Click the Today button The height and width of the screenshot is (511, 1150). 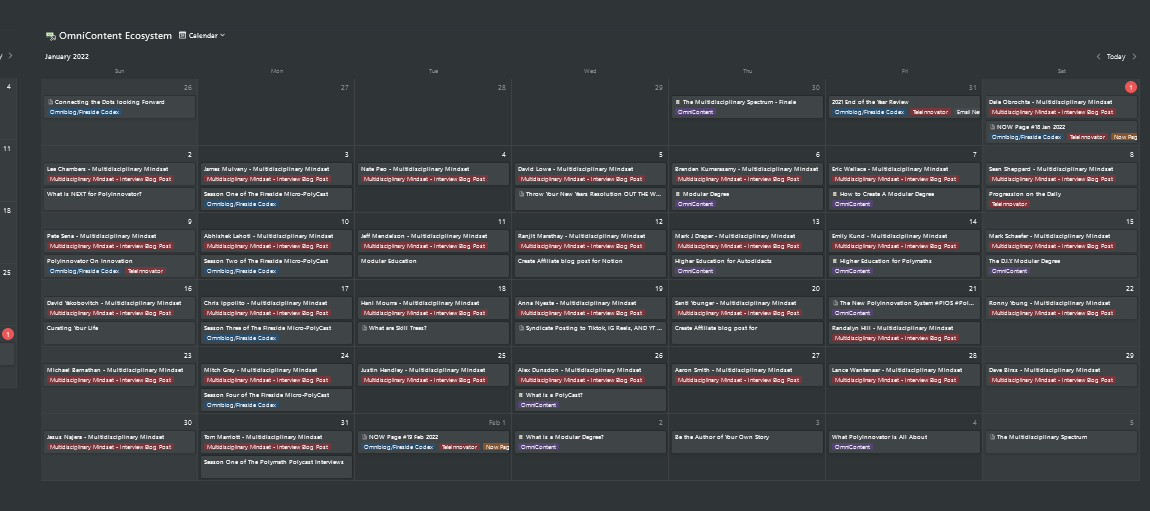click(1116, 57)
